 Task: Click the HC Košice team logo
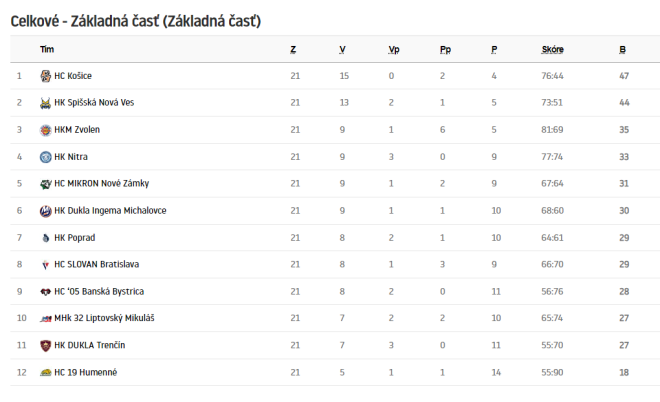coord(45,76)
